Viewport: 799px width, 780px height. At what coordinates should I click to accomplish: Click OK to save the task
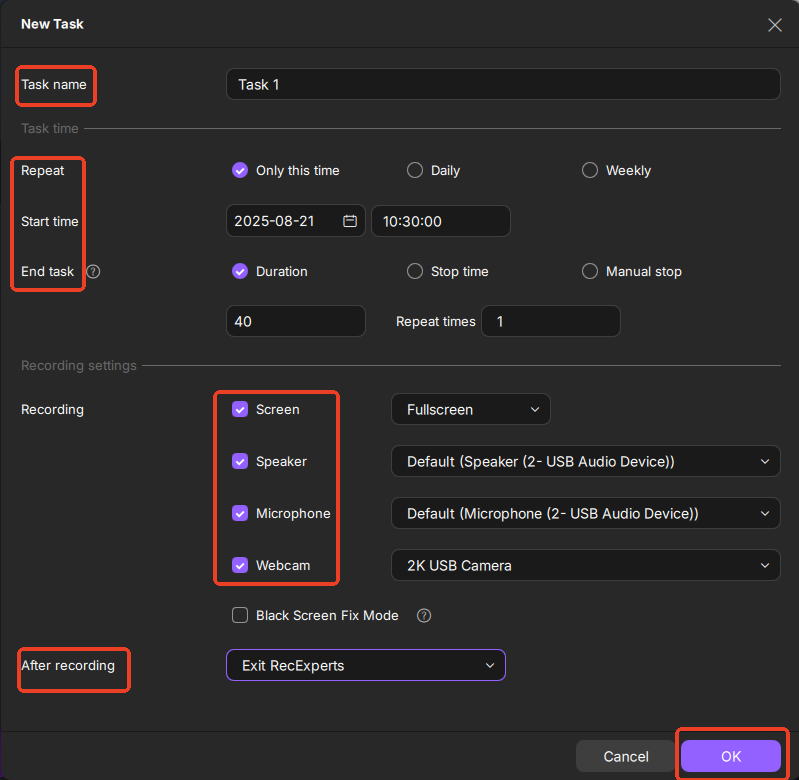point(731,756)
